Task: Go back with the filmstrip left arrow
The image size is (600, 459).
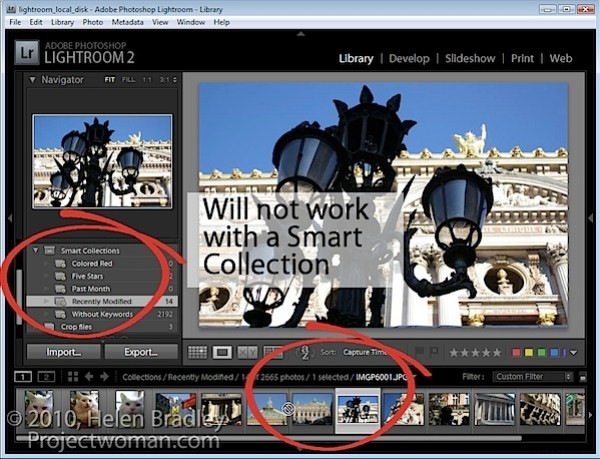Action: [x=89, y=377]
